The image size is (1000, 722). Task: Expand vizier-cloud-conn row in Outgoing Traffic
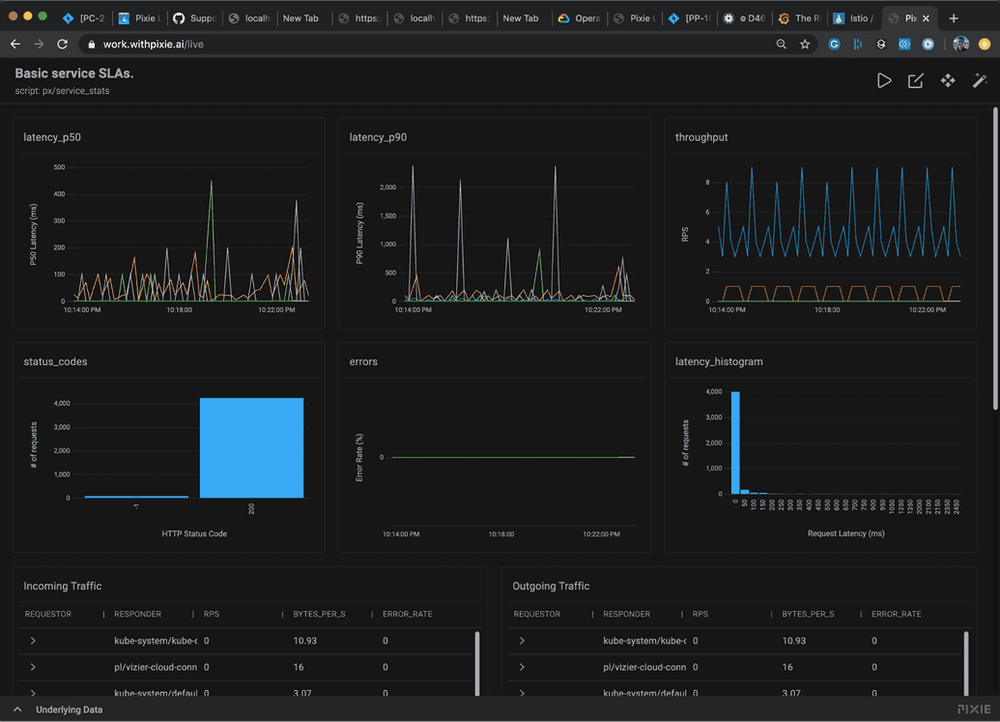coord(522,667)
